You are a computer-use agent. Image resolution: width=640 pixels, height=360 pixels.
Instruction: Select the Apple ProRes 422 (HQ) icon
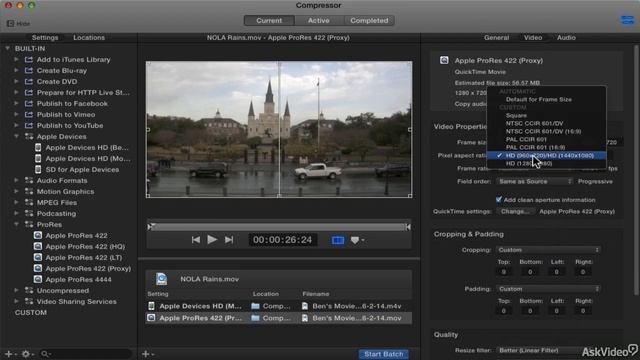click(38, 246)
